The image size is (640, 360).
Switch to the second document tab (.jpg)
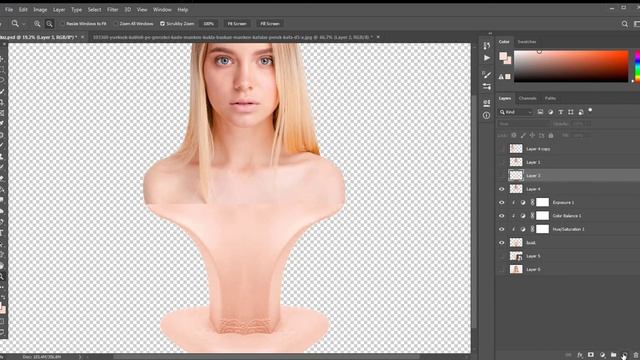click(x=233, y=37)
